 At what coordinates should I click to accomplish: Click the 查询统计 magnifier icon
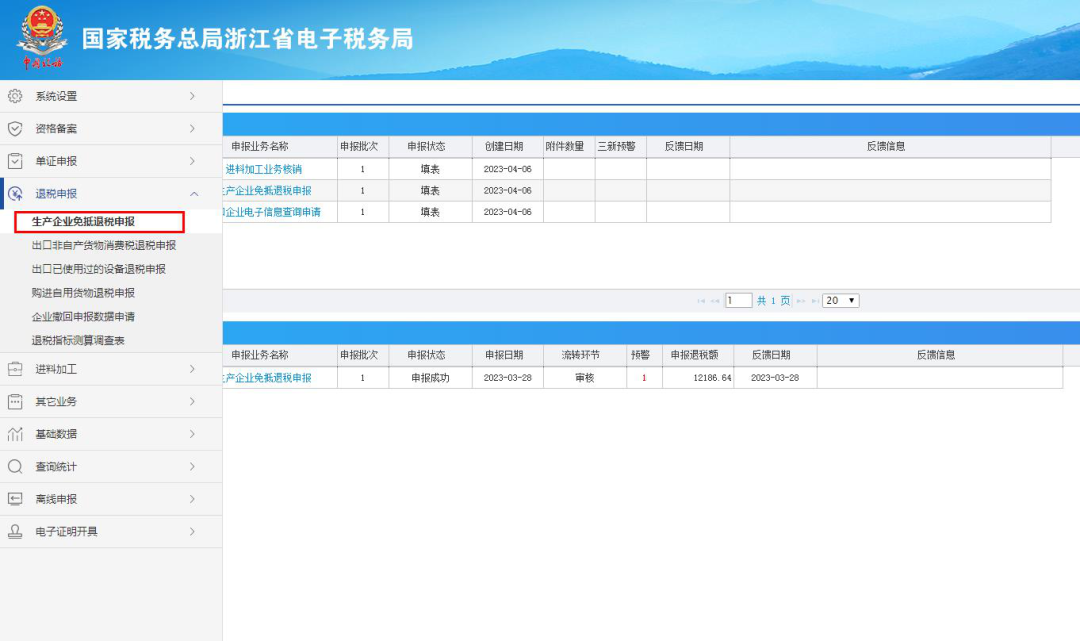[x=14, y=467]
